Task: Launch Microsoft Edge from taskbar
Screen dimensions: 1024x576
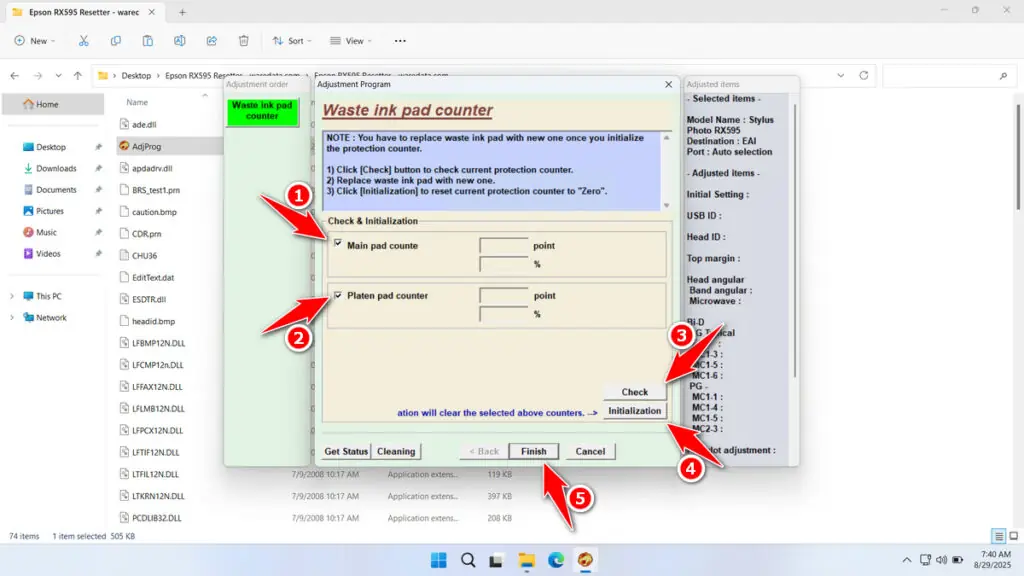Action: pos(556,560)
